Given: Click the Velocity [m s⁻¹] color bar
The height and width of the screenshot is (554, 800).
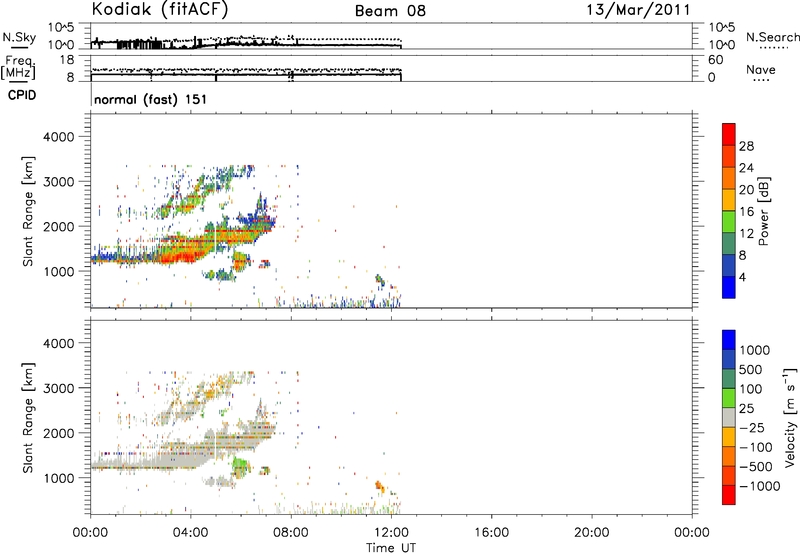Looking at the screenshot, I should (729, 417).
